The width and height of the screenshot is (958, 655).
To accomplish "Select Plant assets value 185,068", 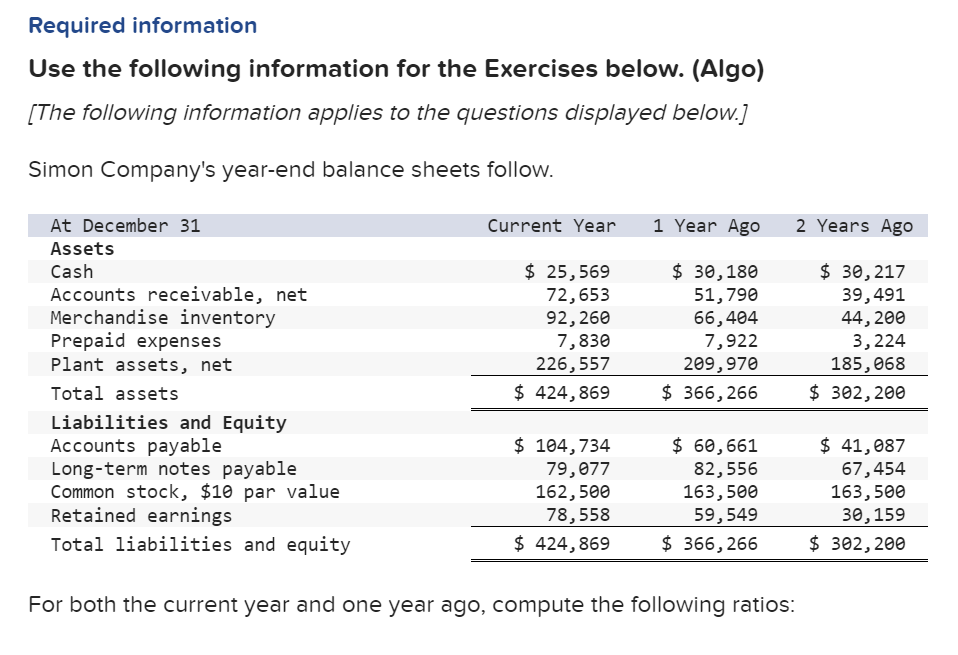I will (x=868, y=364).
